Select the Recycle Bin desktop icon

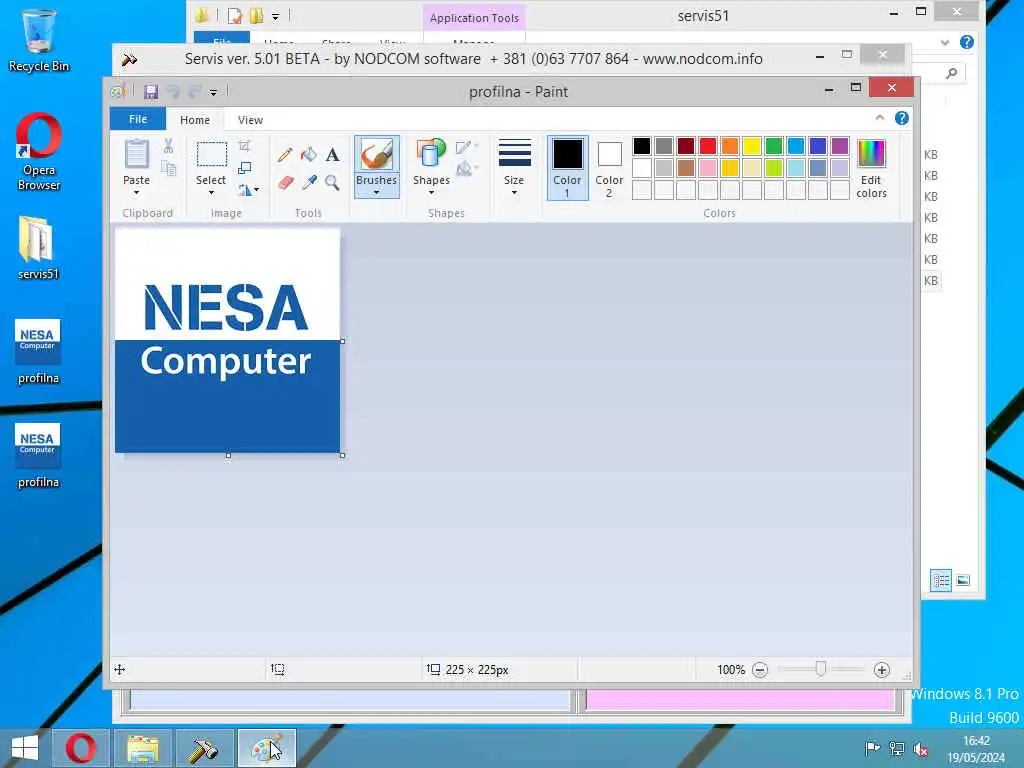[39, 40]
